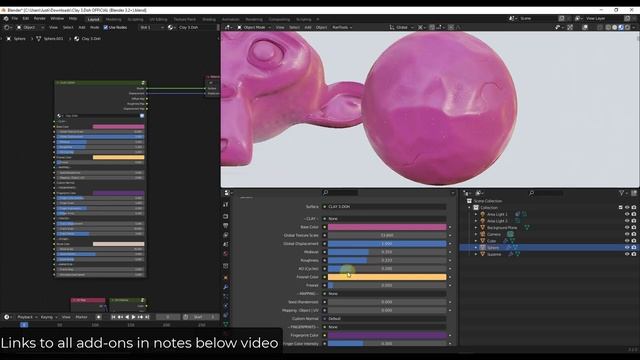The width and height of the screenshot is (640, 360).
Task: Expand the Area Light 1 outliner row
Action: [476, 214]
